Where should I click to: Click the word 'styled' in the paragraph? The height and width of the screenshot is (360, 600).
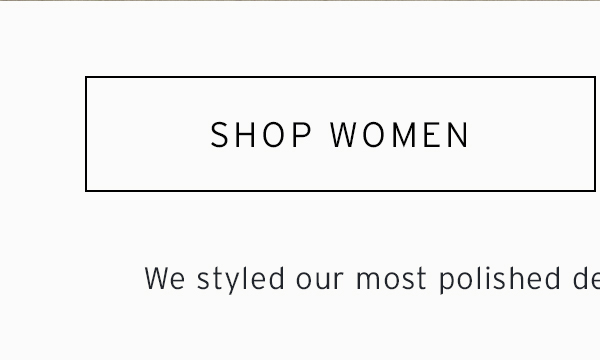point(241,280)
